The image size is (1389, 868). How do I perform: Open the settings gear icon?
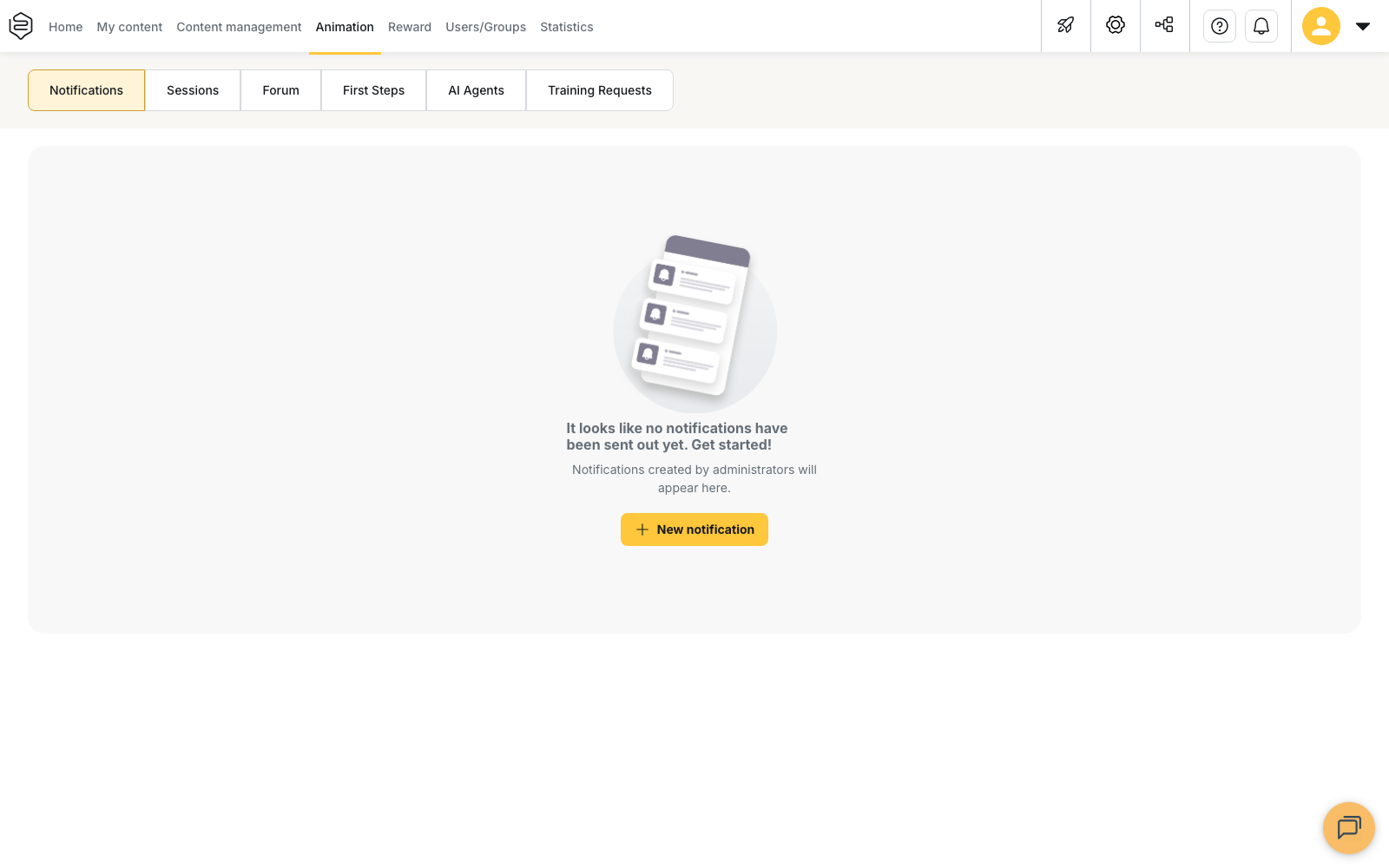click(1116, 25)
